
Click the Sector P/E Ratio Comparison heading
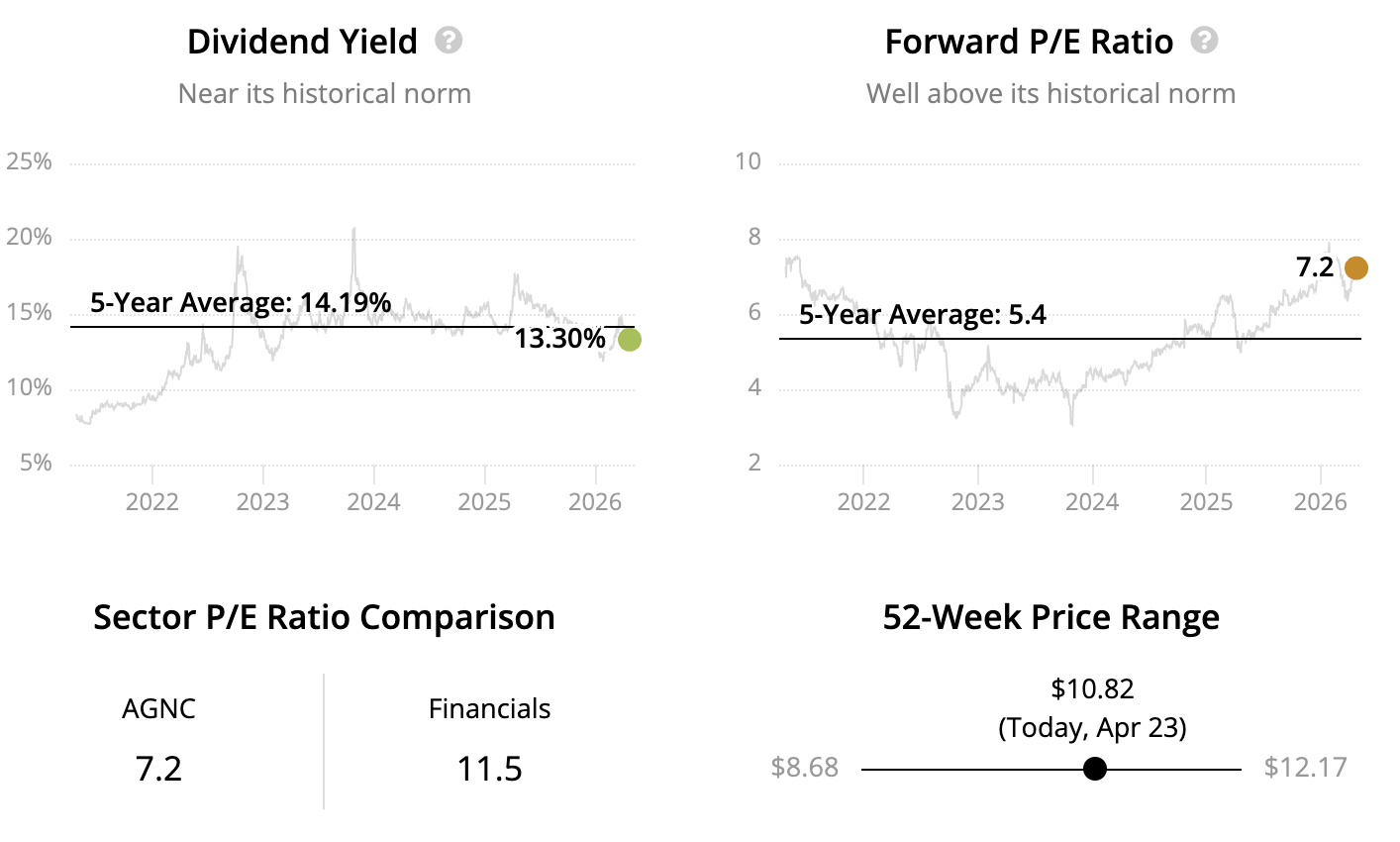pos(324,617)
